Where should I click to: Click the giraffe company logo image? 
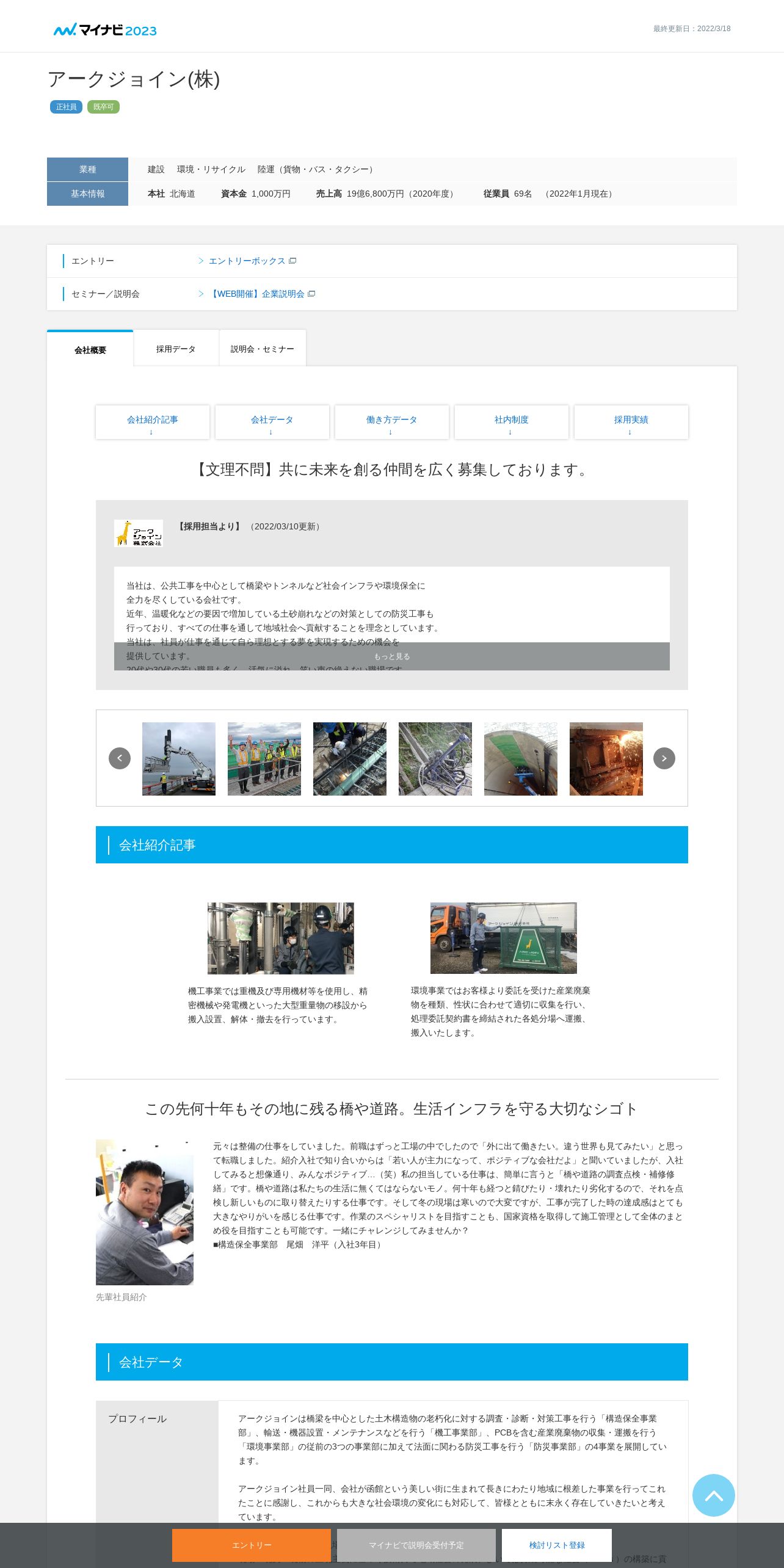point(139,533)
